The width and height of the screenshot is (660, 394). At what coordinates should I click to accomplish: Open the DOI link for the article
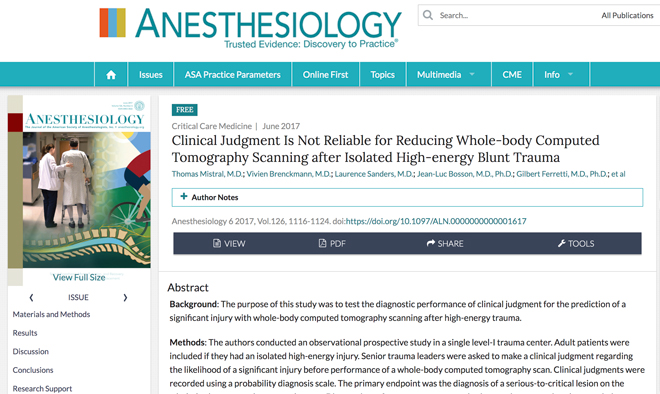pyautogui.click(x=436, y=221)
